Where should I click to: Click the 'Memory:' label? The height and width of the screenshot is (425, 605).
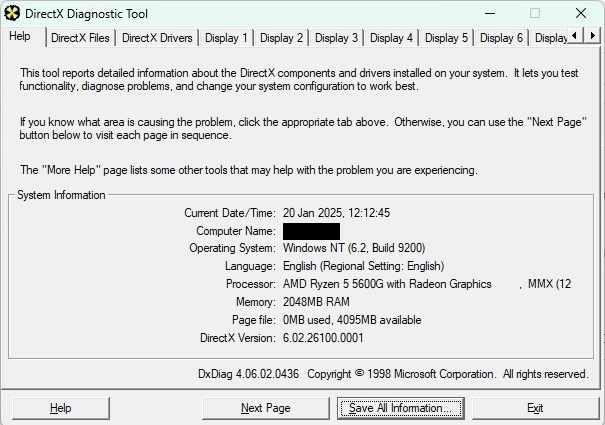pos(256,302)
